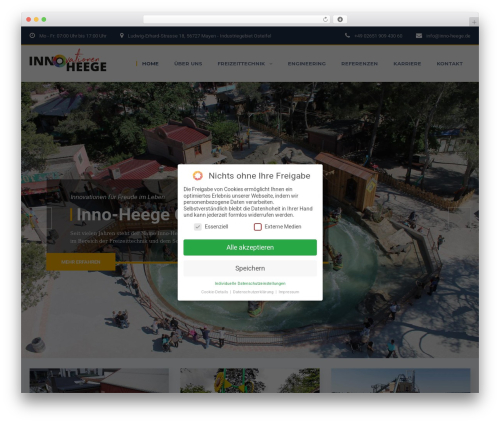Open a new browser tab with plus button
This screenshot has height=423, width=500.
[x=474, y=22]
